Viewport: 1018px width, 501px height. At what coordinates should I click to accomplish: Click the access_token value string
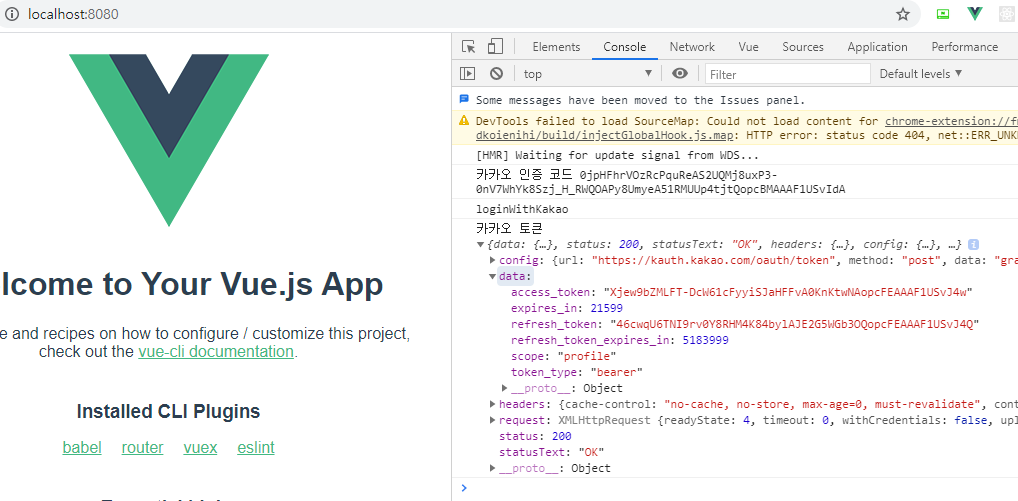(x=788, y=292)
